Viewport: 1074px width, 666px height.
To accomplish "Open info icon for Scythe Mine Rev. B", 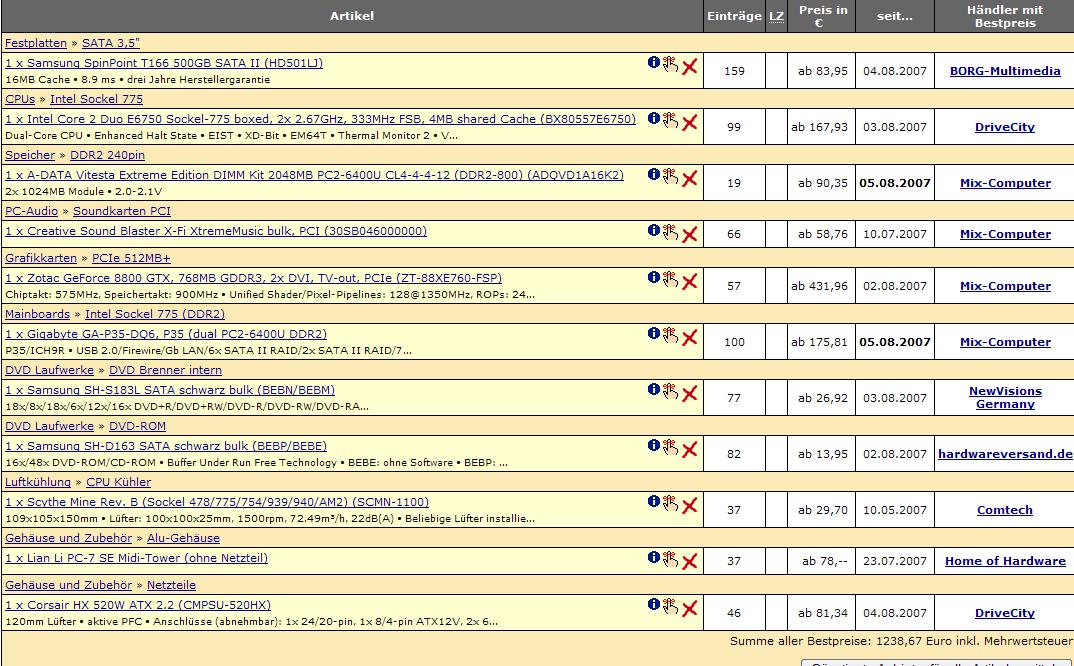I will 653,502.
